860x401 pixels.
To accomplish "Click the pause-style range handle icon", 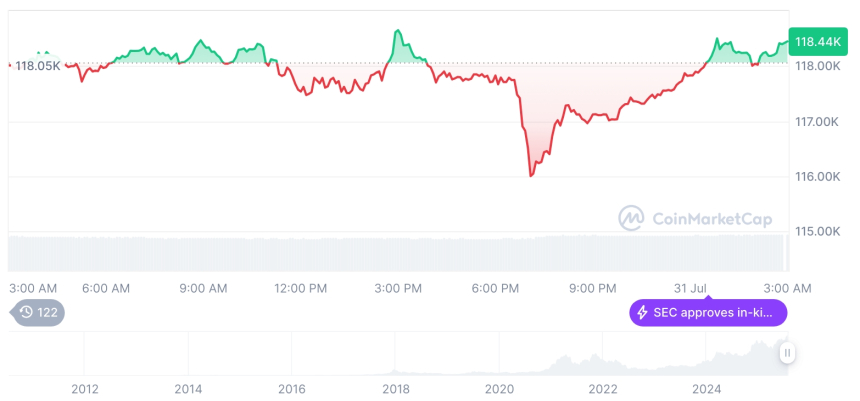I will pyautogui.click(x=788, y=352).
